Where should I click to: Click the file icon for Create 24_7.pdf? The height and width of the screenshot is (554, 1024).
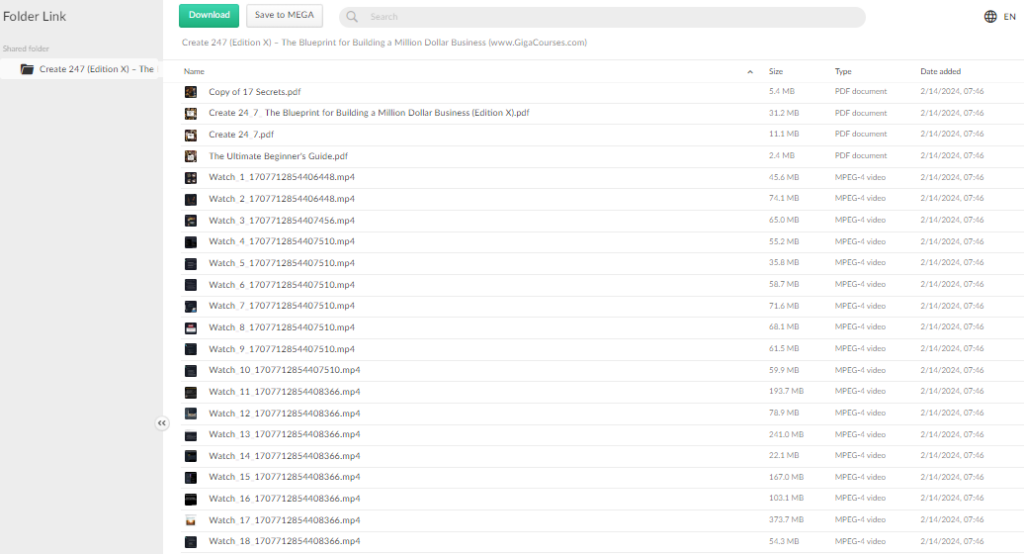coord(190,135)
